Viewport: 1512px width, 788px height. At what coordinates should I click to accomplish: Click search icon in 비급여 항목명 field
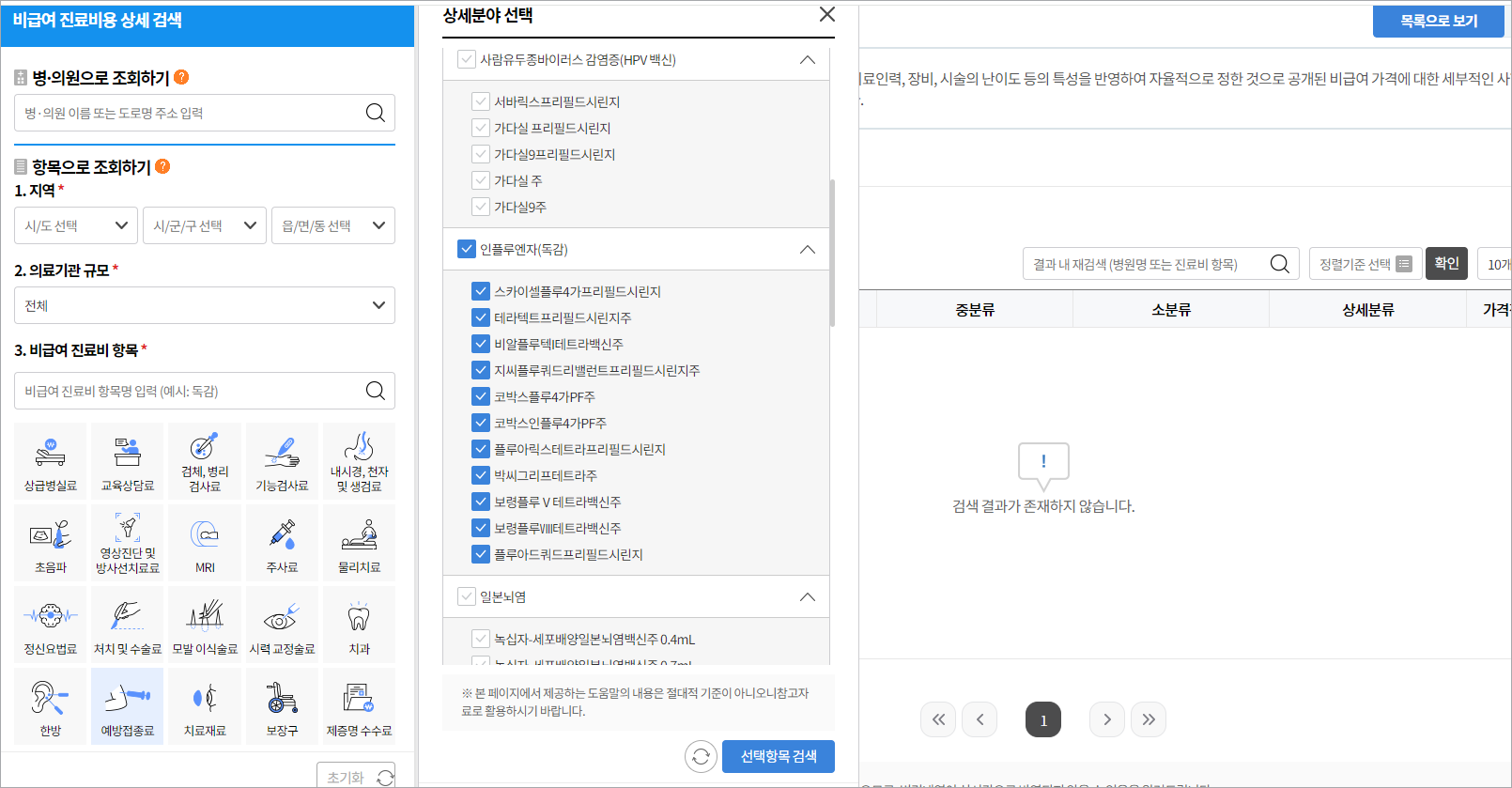[376, 391]
